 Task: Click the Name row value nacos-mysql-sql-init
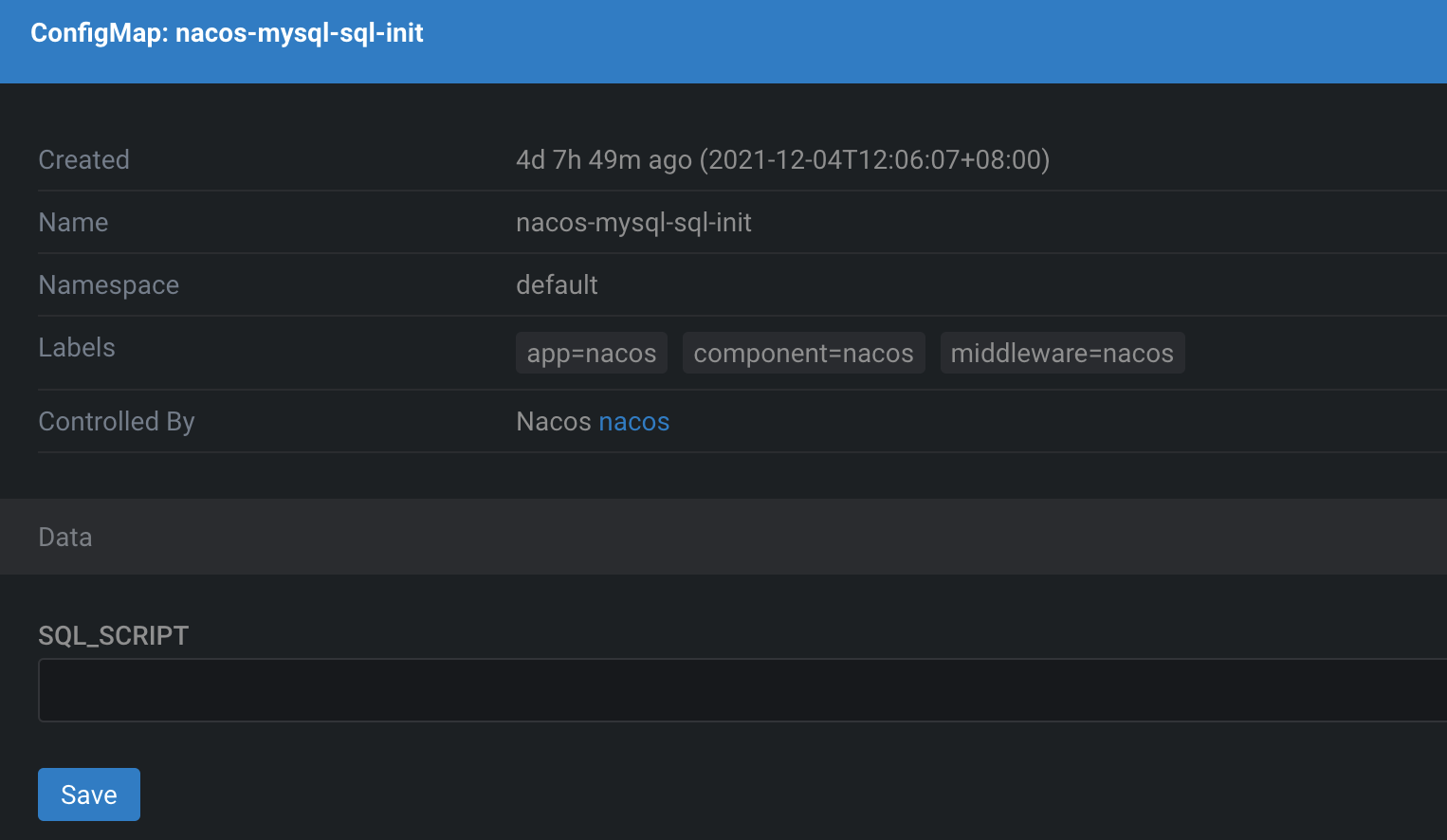(632, 222)
